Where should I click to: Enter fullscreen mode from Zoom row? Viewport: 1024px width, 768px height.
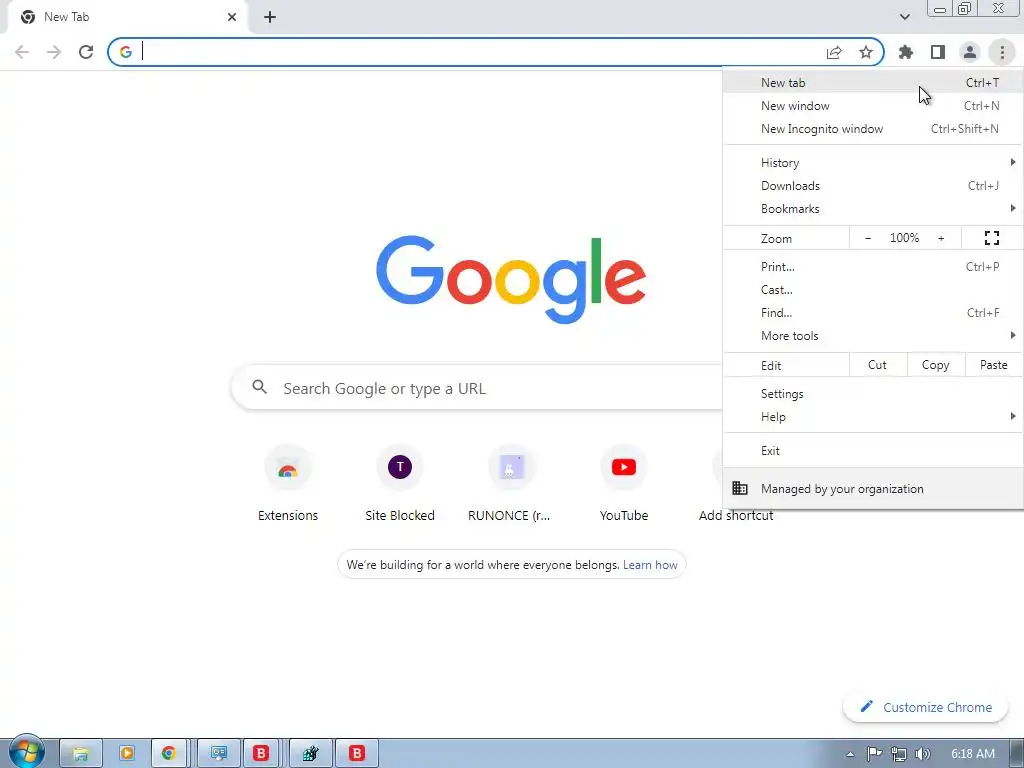click(x=991, y=238)
